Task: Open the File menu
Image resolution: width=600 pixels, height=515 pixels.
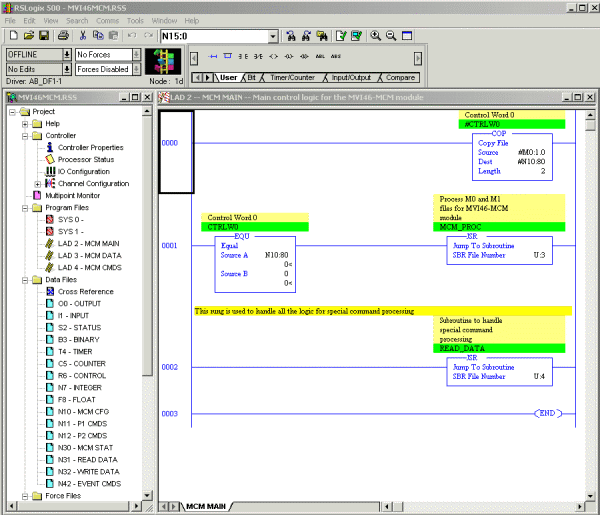Action: point(10,21)
